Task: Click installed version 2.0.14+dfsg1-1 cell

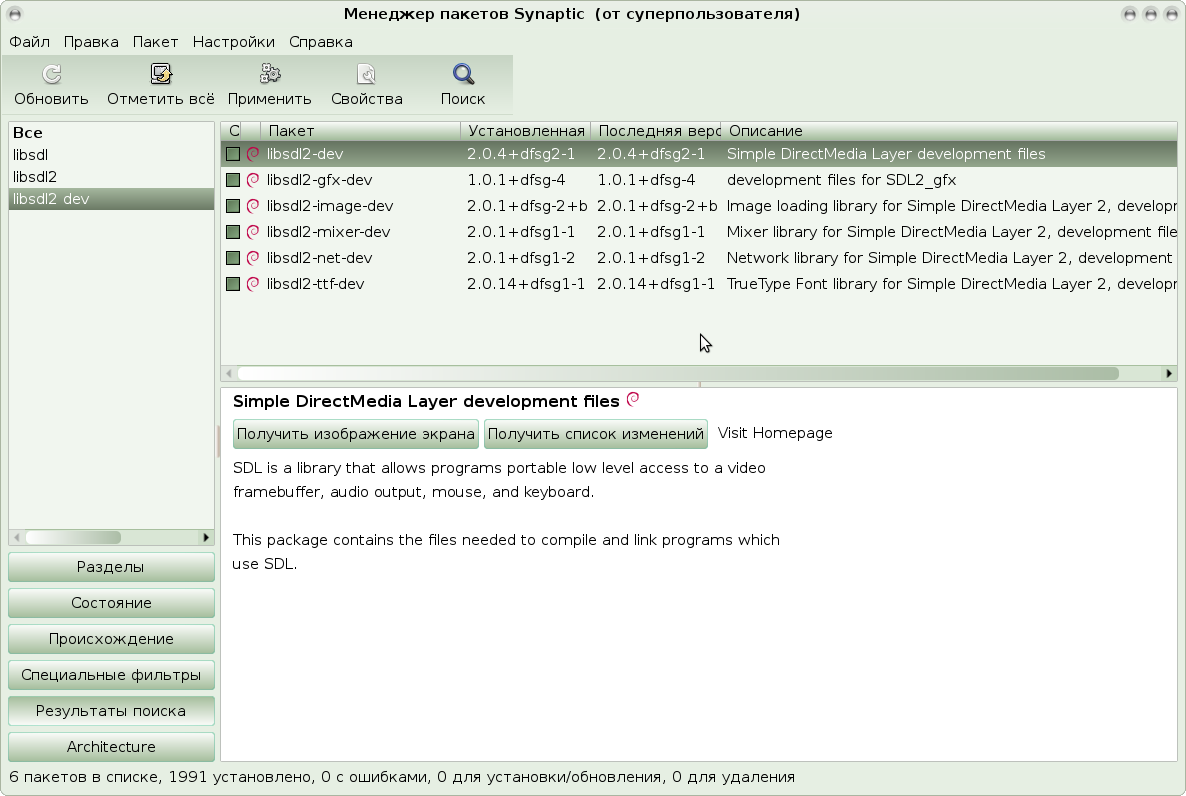Action: (526, 284)
